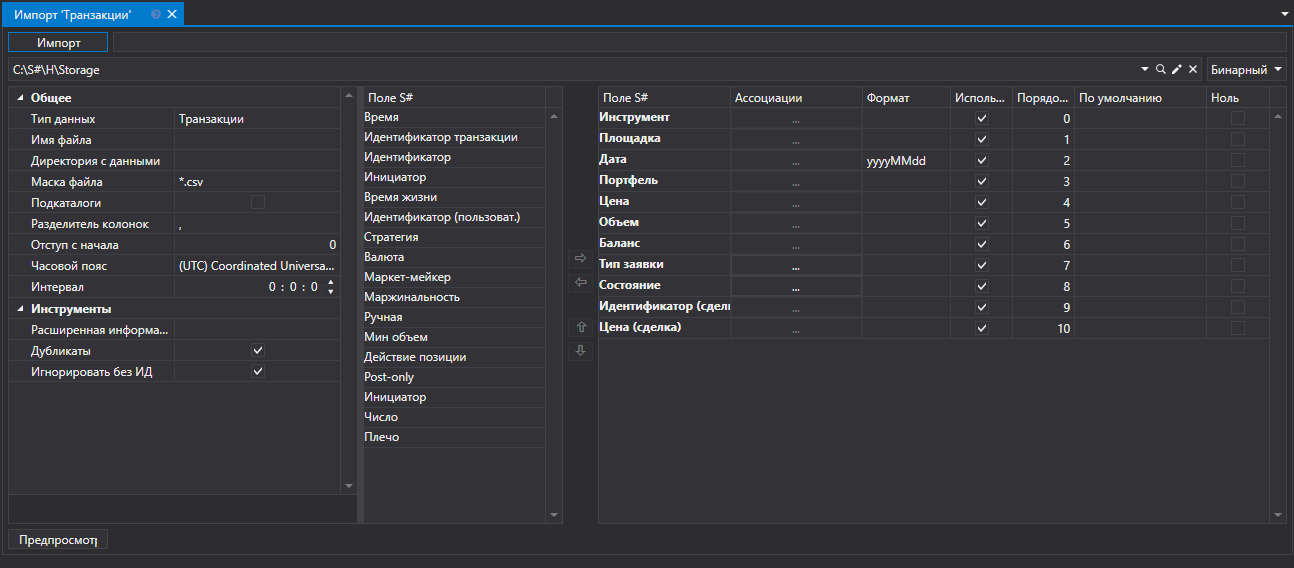The height and width of the screenshot is (568, 1294).
Task: Edit storage path with pencil icon
Action: tap(1176, 70)
